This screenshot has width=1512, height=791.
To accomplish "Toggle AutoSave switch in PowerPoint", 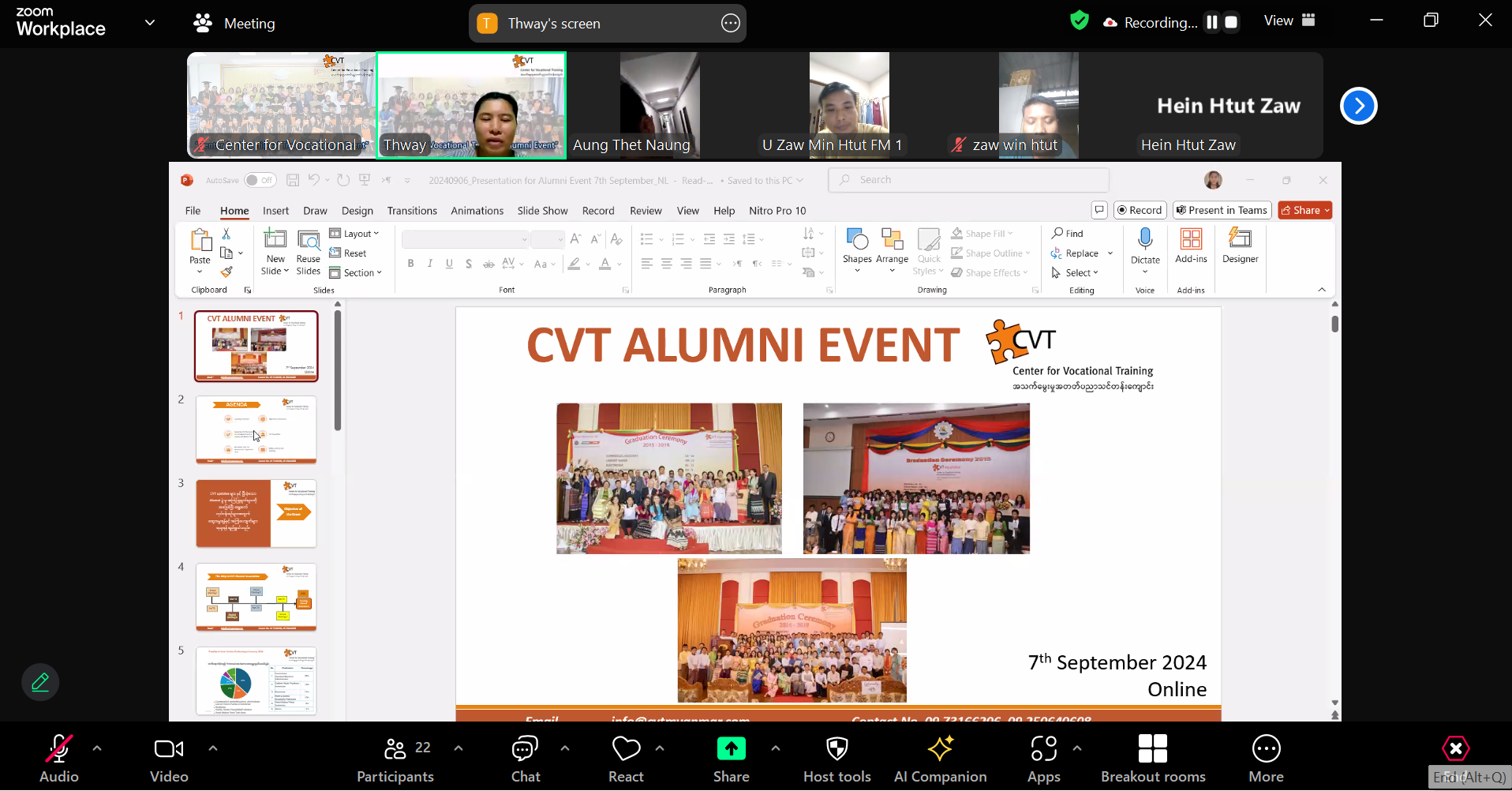I will pyautogui.click(x=260, y=180).
